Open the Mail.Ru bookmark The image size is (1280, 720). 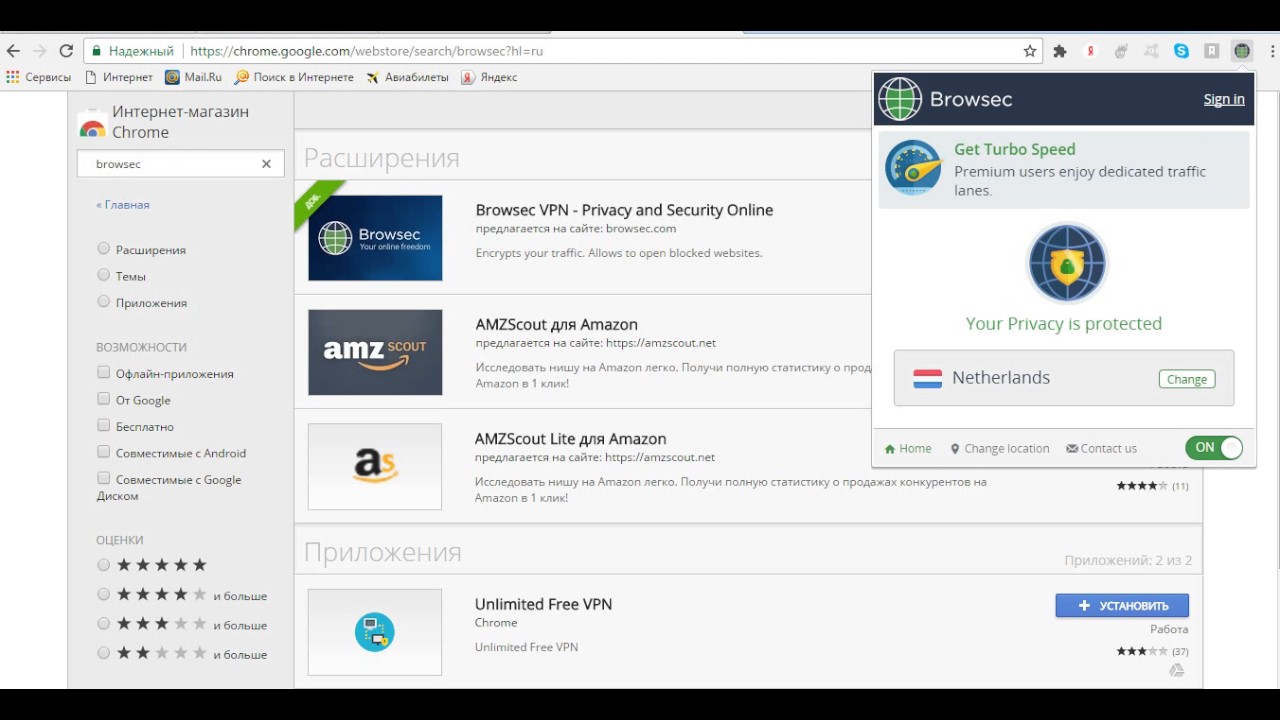[194, 77]
